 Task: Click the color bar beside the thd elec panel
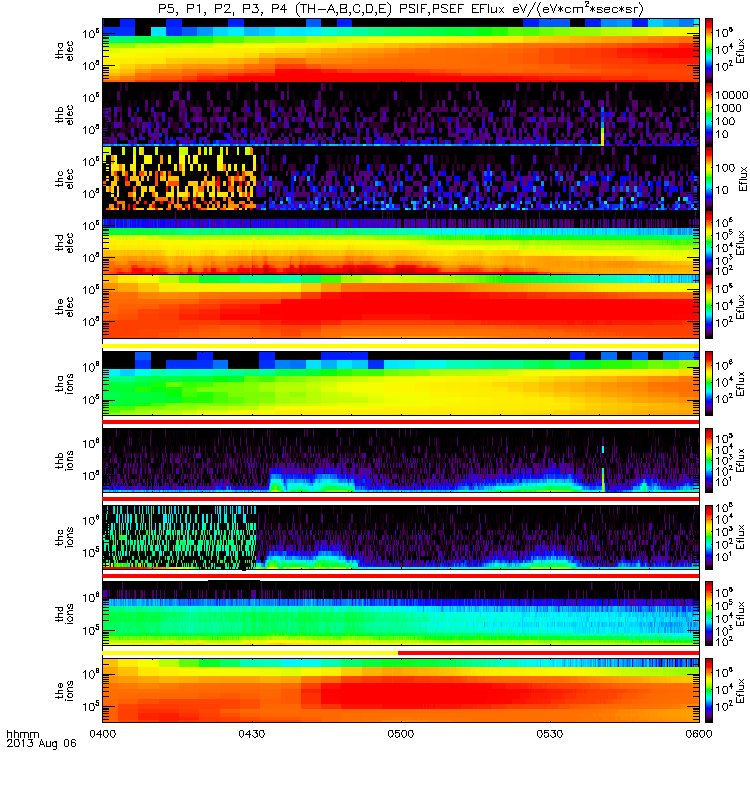tap(709, 242)
